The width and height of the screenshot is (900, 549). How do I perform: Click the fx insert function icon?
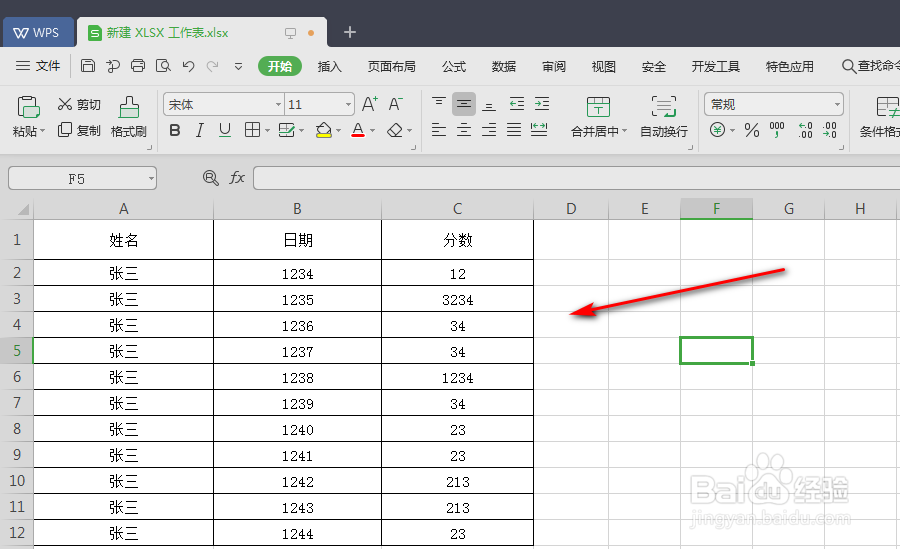[x=237, y=177]
